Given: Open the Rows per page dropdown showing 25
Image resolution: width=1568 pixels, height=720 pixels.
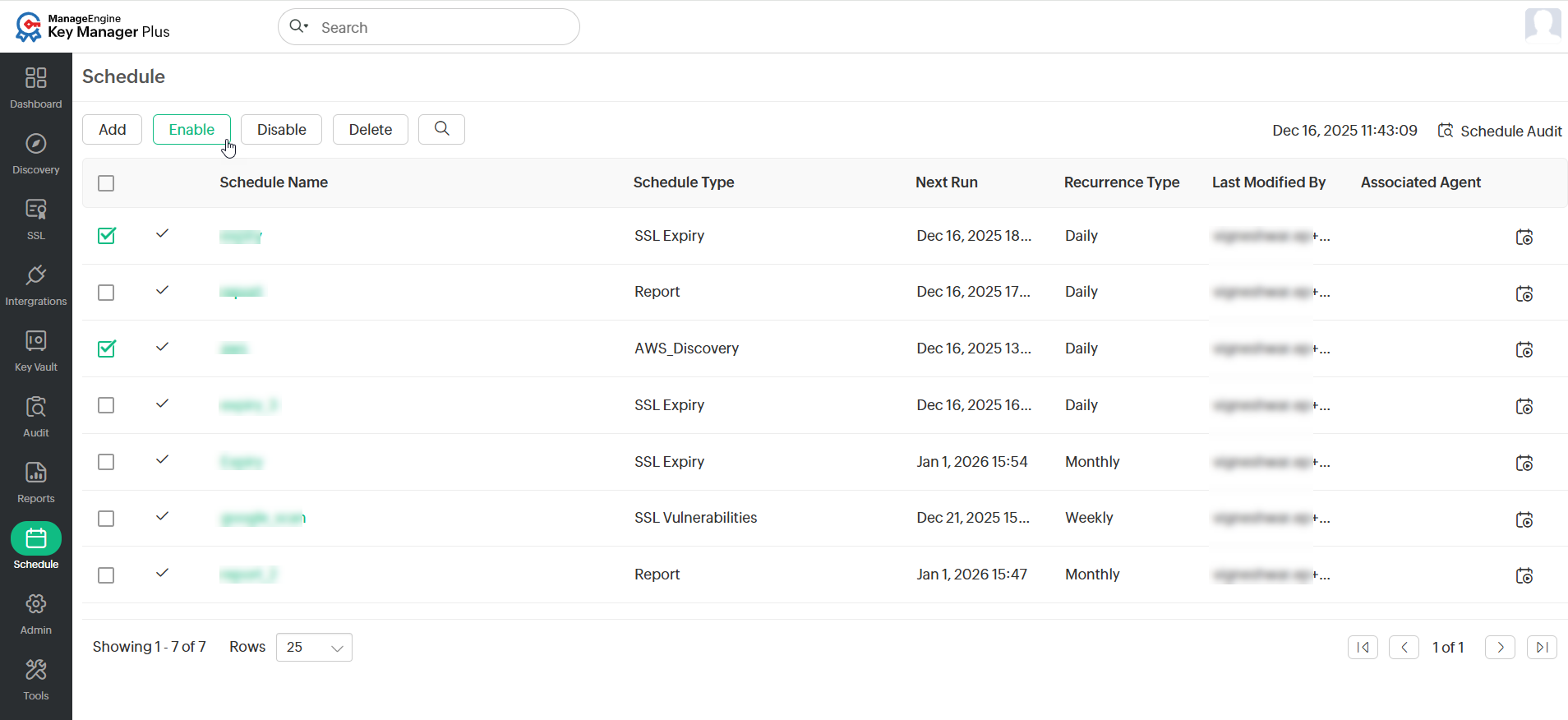Looking at the screenshot, I should 314,648.
